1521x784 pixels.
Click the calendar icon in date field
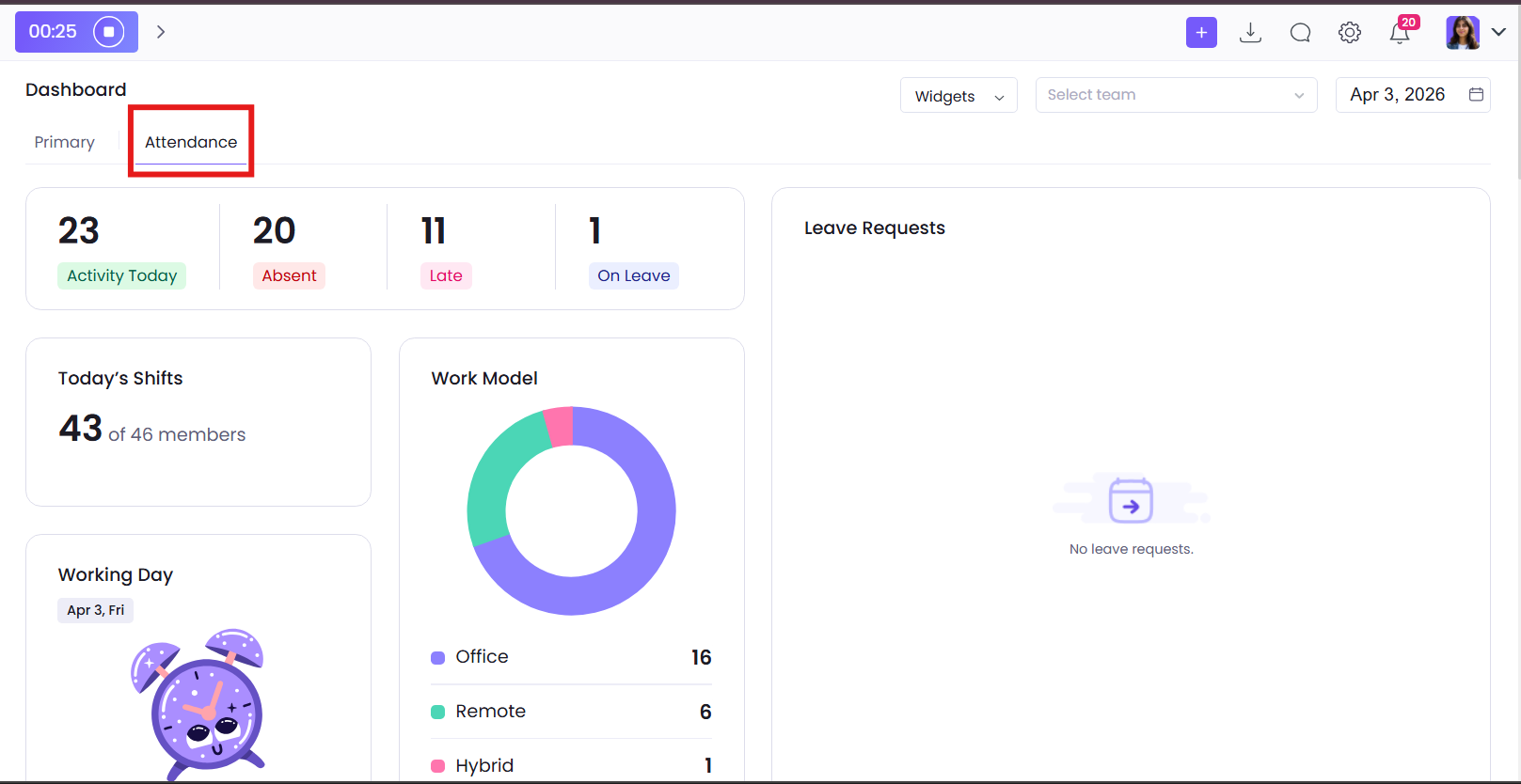(x=1476, y=95)
